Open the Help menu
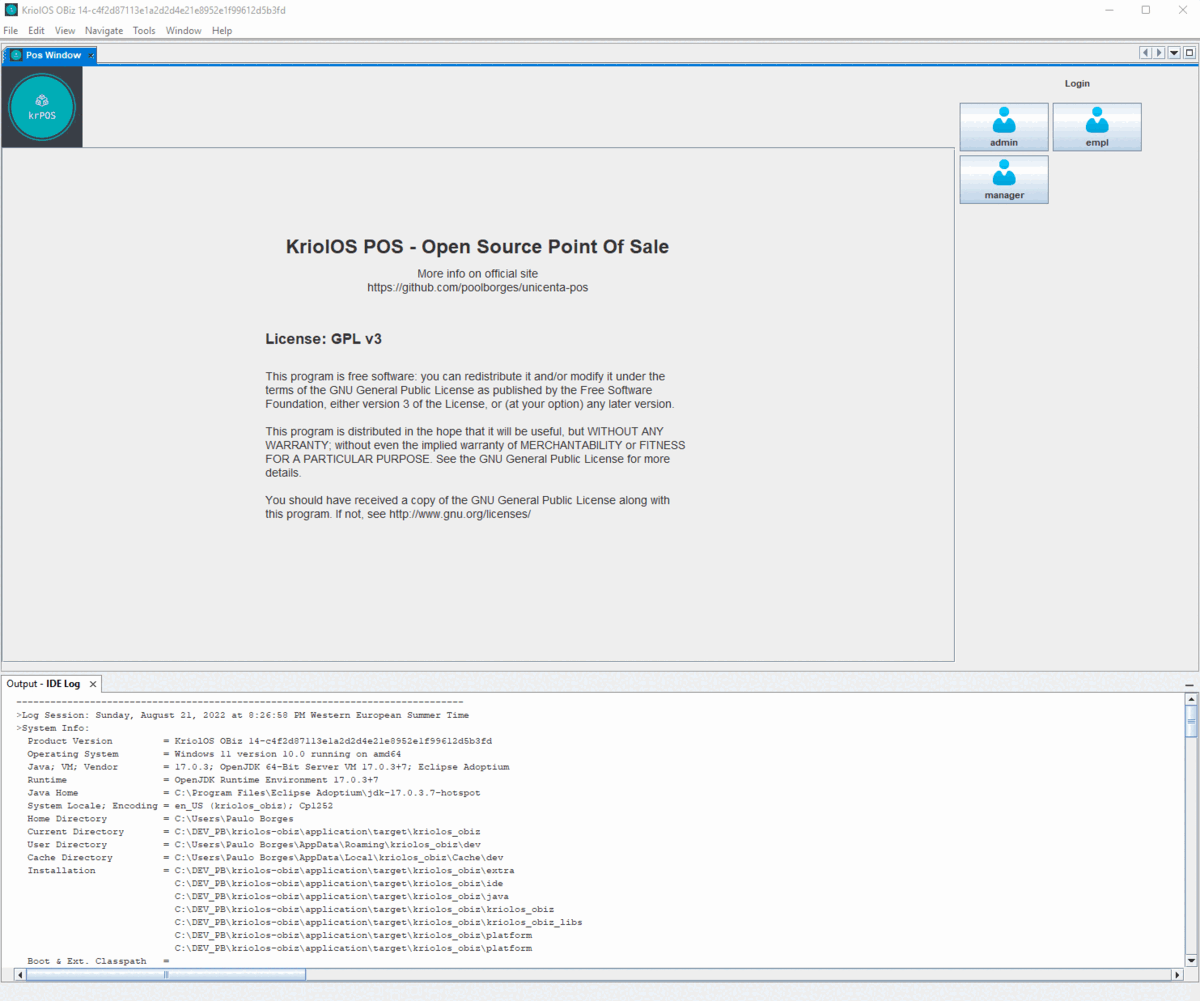 click(222, 30)
